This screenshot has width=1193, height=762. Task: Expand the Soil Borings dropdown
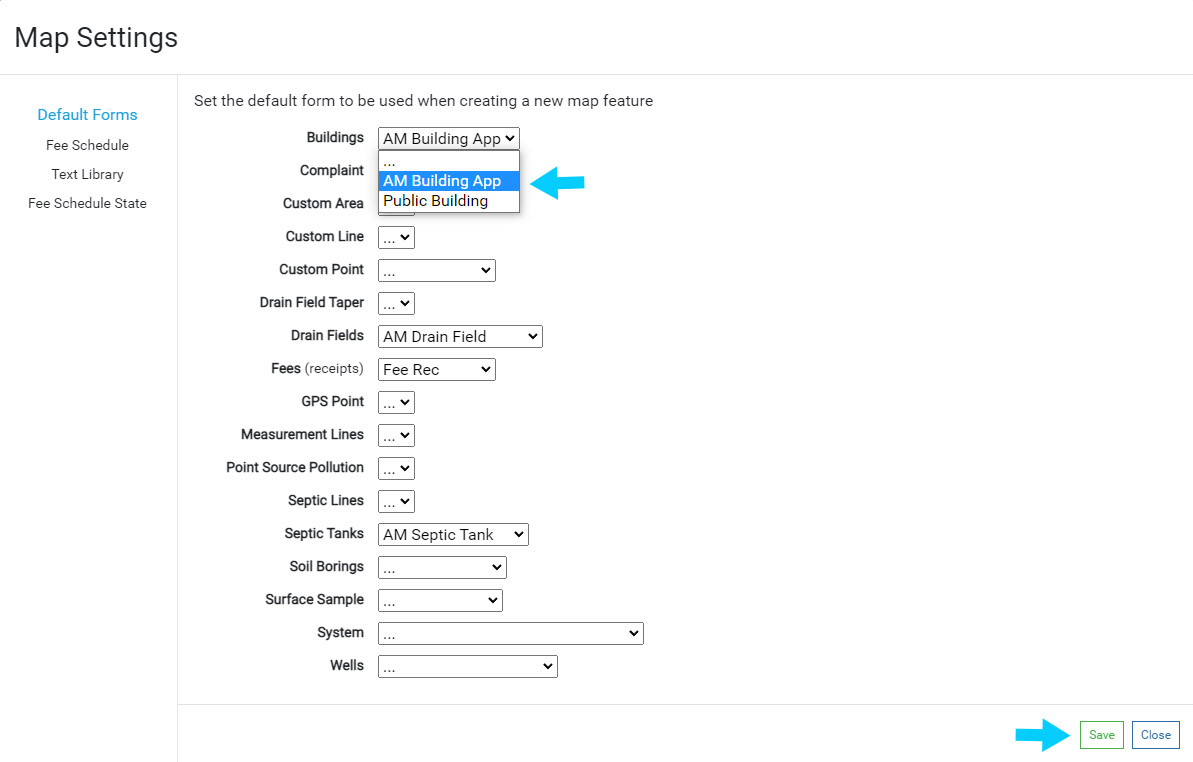pyautogui.click(x=442, y=568)
